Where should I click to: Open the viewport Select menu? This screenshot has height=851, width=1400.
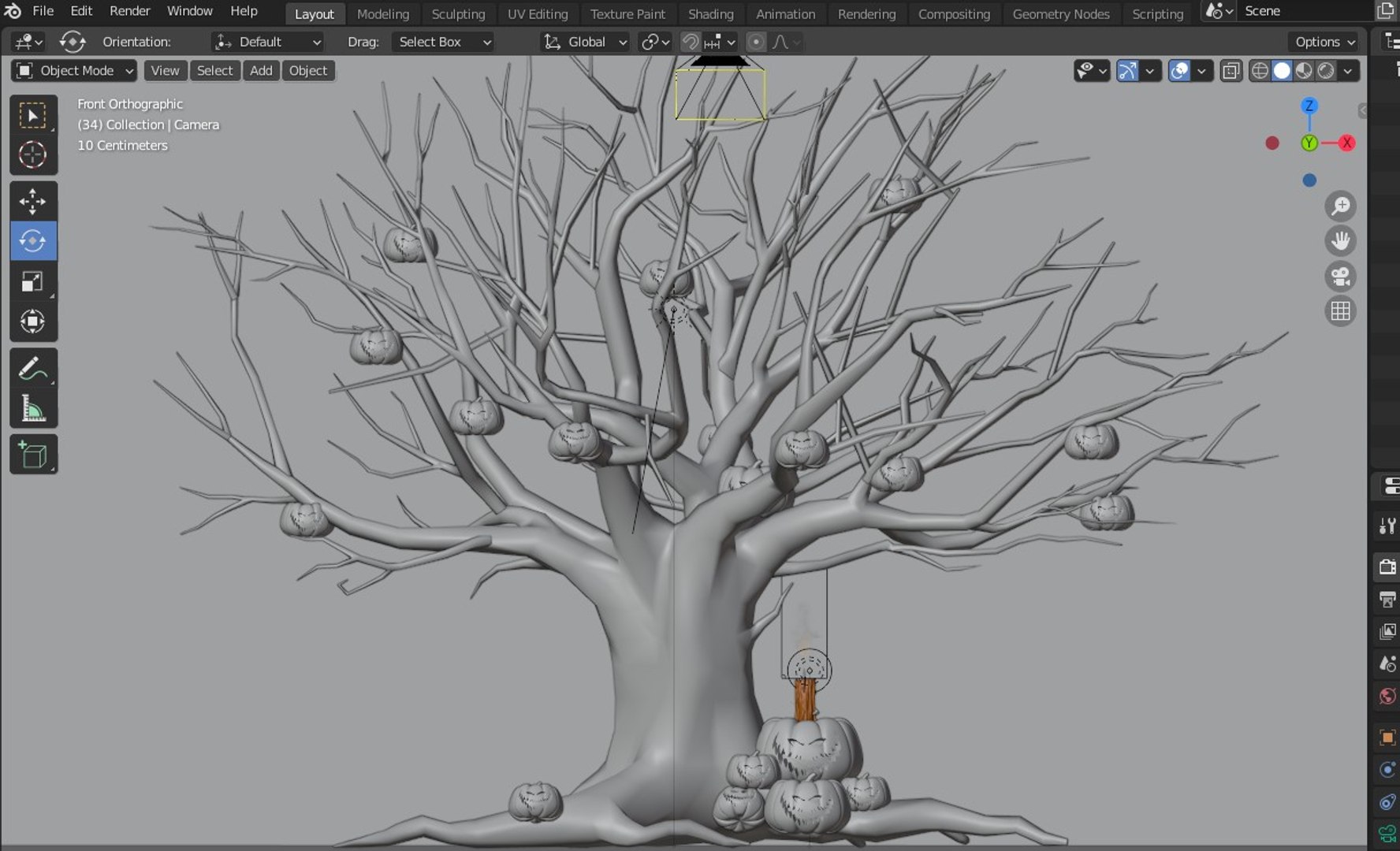tap(214, 71)
